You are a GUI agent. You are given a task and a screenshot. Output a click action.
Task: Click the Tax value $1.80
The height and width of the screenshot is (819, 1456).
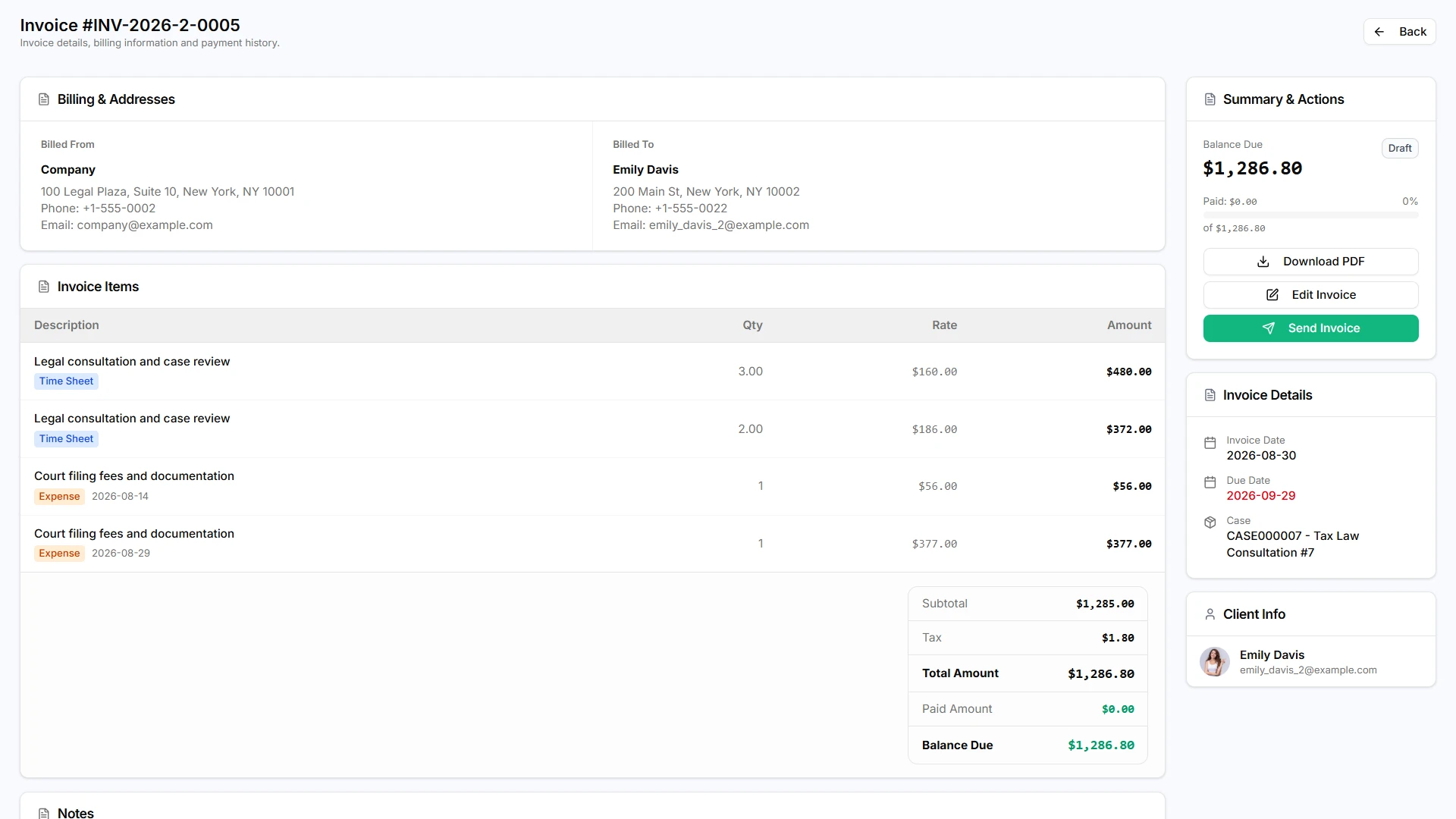pos(1118,639)
